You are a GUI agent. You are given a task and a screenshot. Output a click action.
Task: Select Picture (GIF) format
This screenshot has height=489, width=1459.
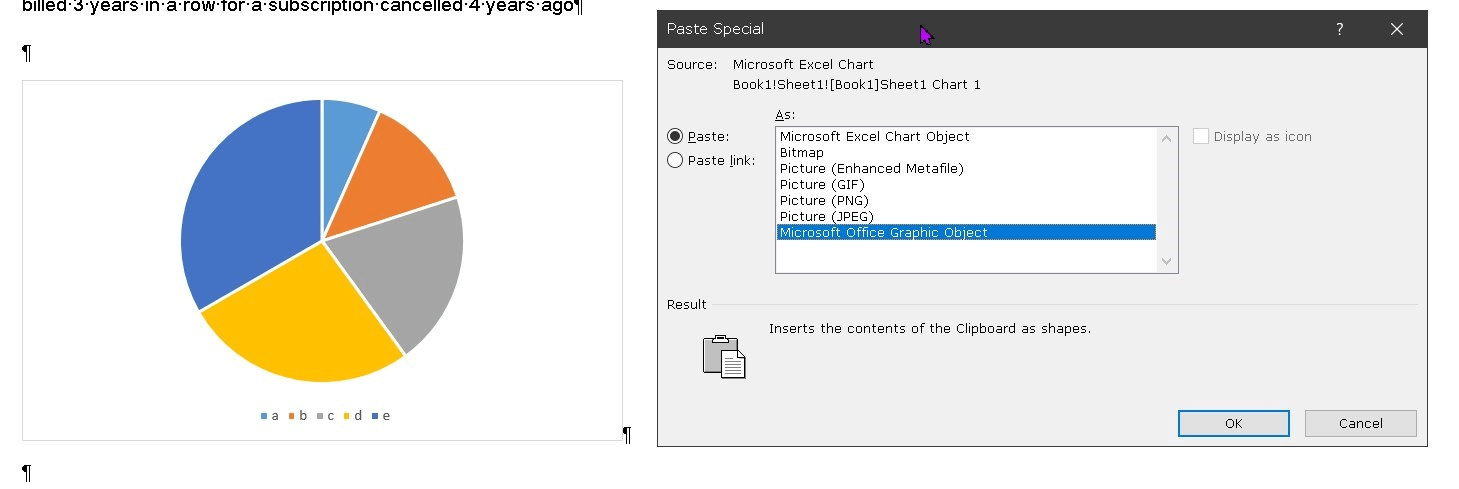click(822, 185)
